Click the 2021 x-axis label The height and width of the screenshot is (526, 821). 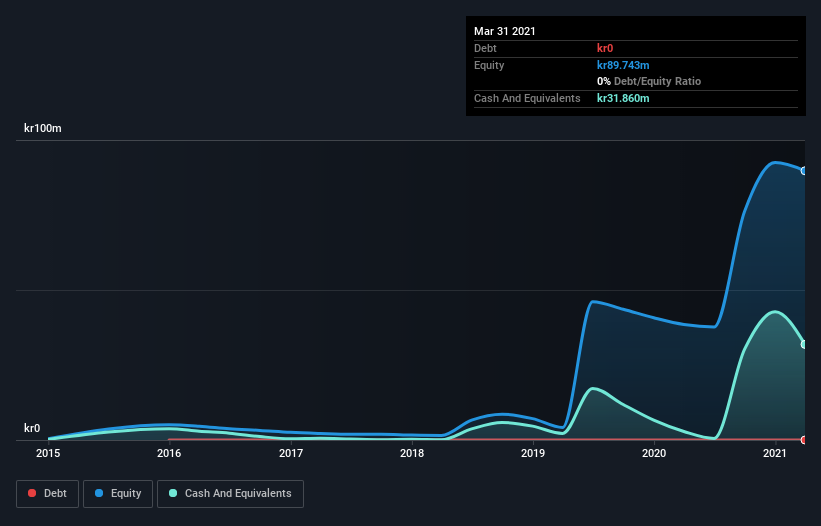(775, 453)
